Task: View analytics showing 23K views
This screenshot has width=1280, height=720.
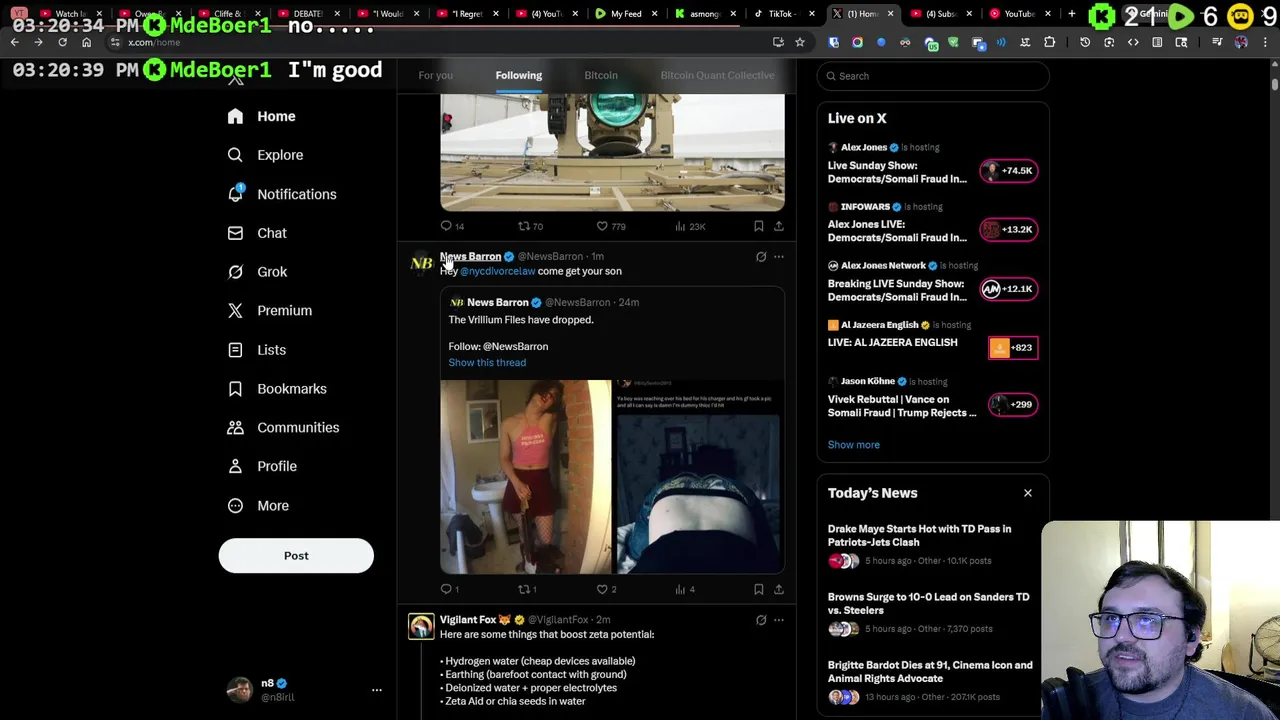Action: tap(690, 226)
